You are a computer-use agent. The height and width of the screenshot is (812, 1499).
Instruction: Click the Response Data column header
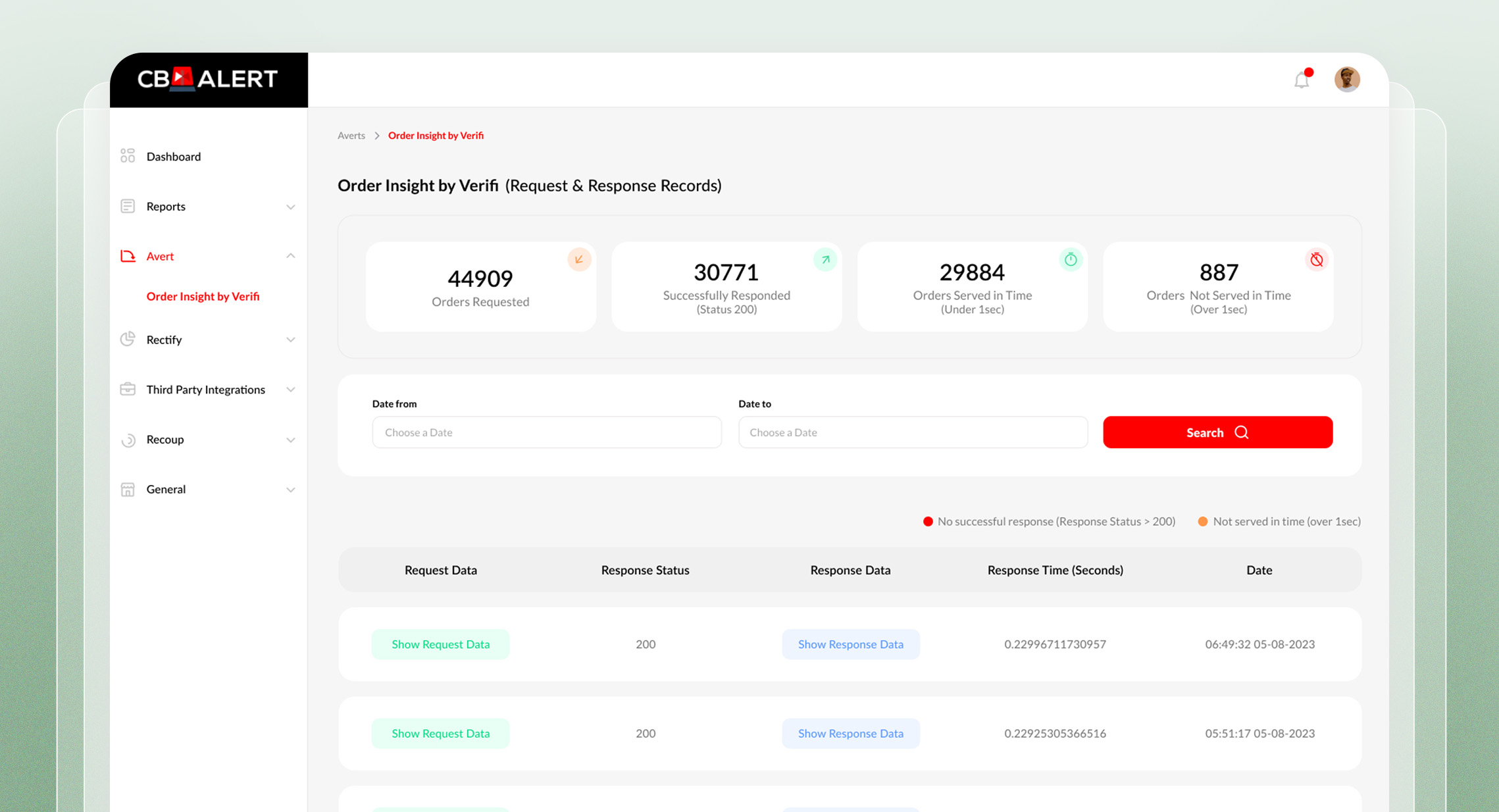(x=850, y=570)
